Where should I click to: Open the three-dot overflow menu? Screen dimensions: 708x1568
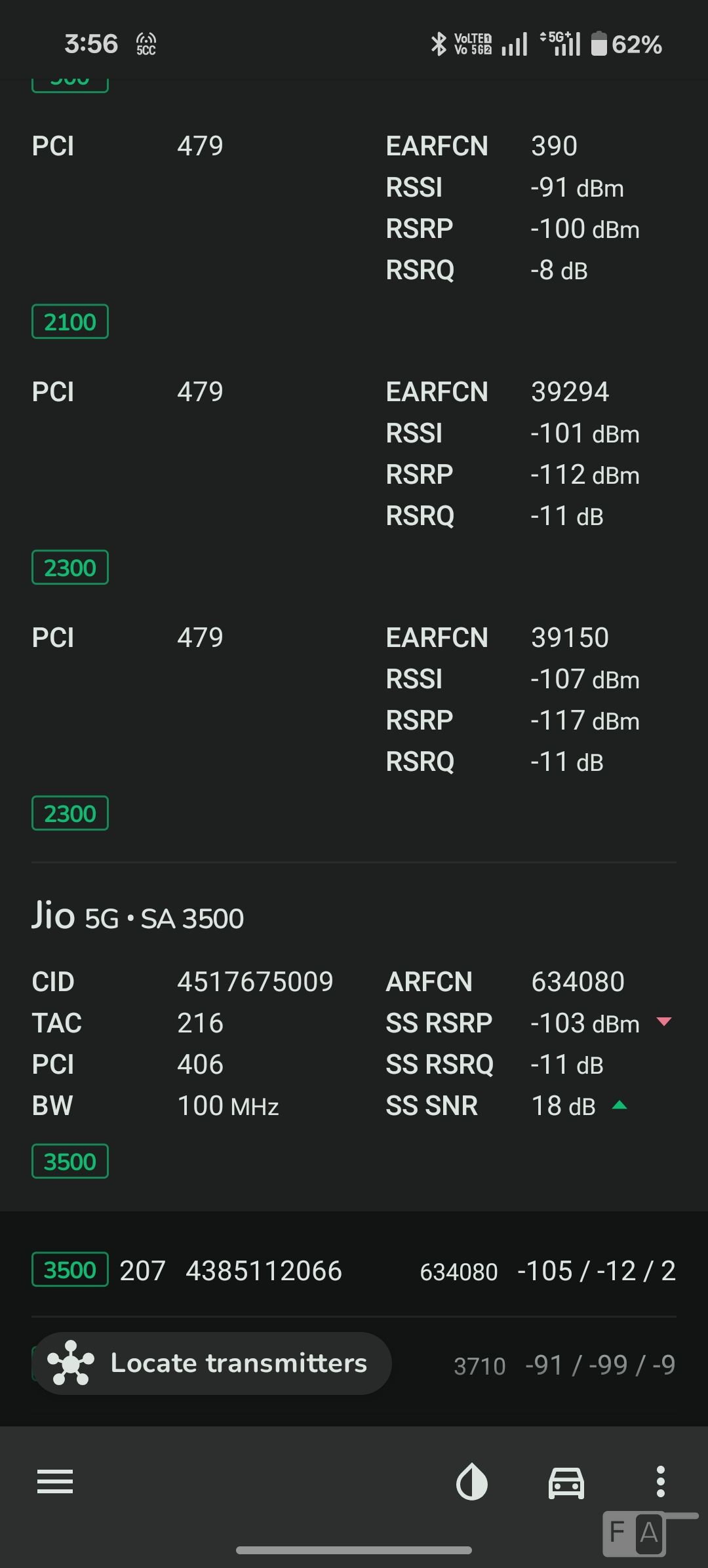click(661, 1481)
